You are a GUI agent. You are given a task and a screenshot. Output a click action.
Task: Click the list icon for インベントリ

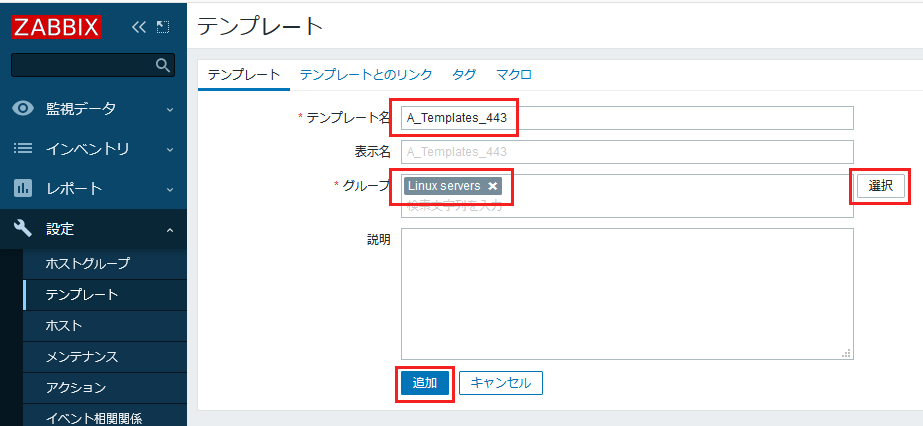coord(23,148)
